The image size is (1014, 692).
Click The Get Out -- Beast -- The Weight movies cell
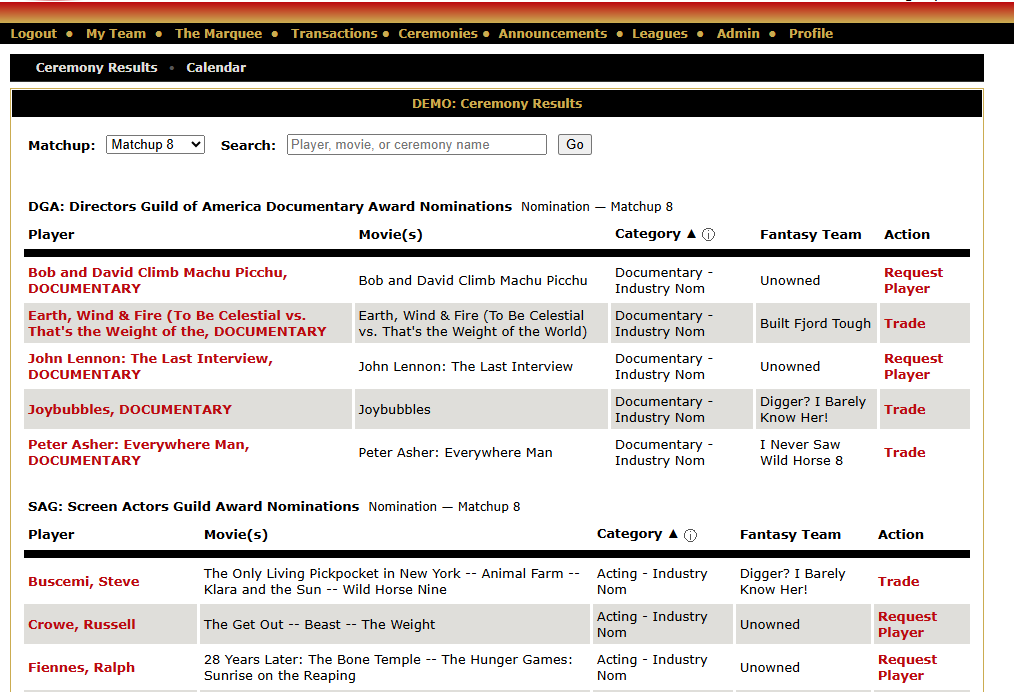click(x=319, y=624)
